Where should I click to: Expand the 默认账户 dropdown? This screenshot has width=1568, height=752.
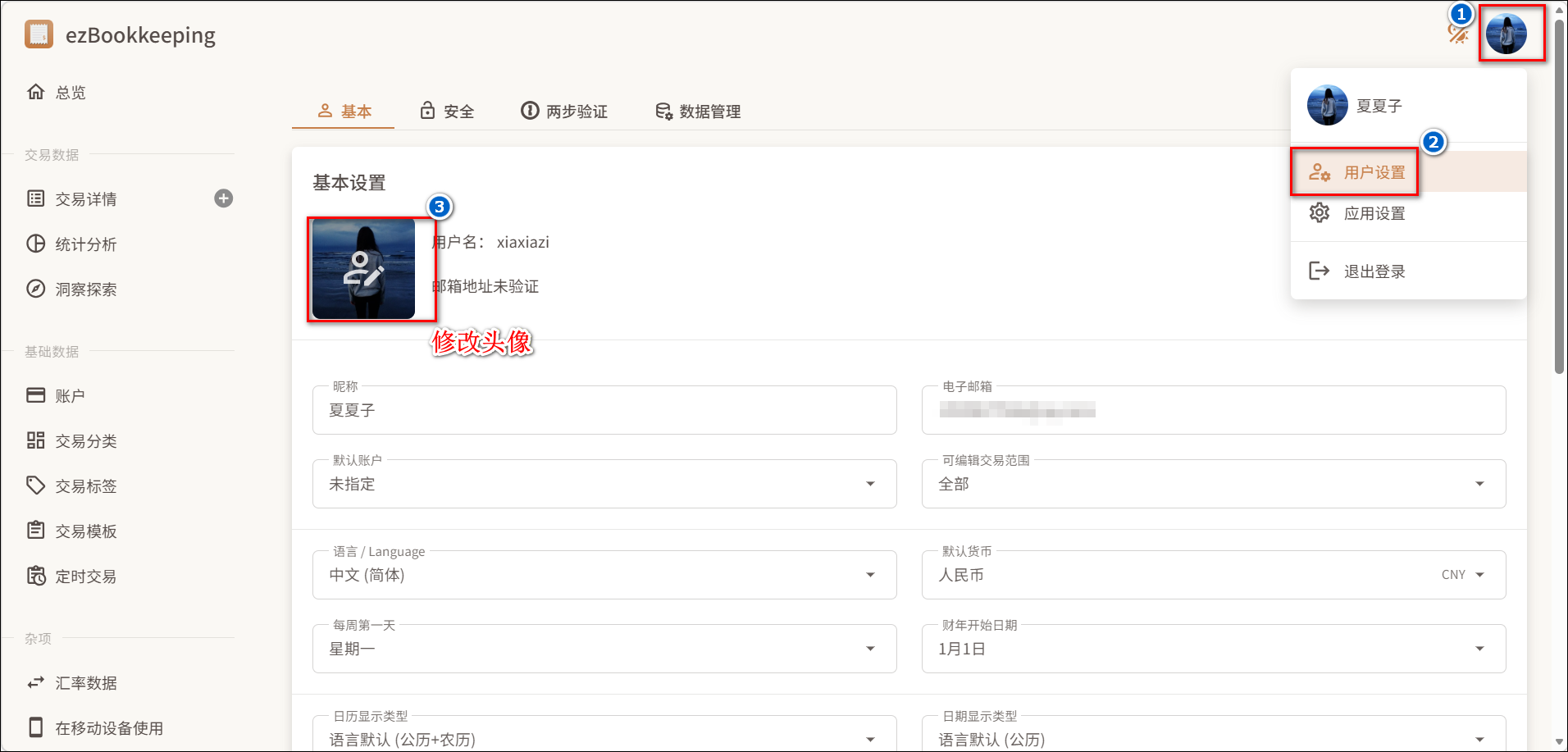click(x=604, y=484)
